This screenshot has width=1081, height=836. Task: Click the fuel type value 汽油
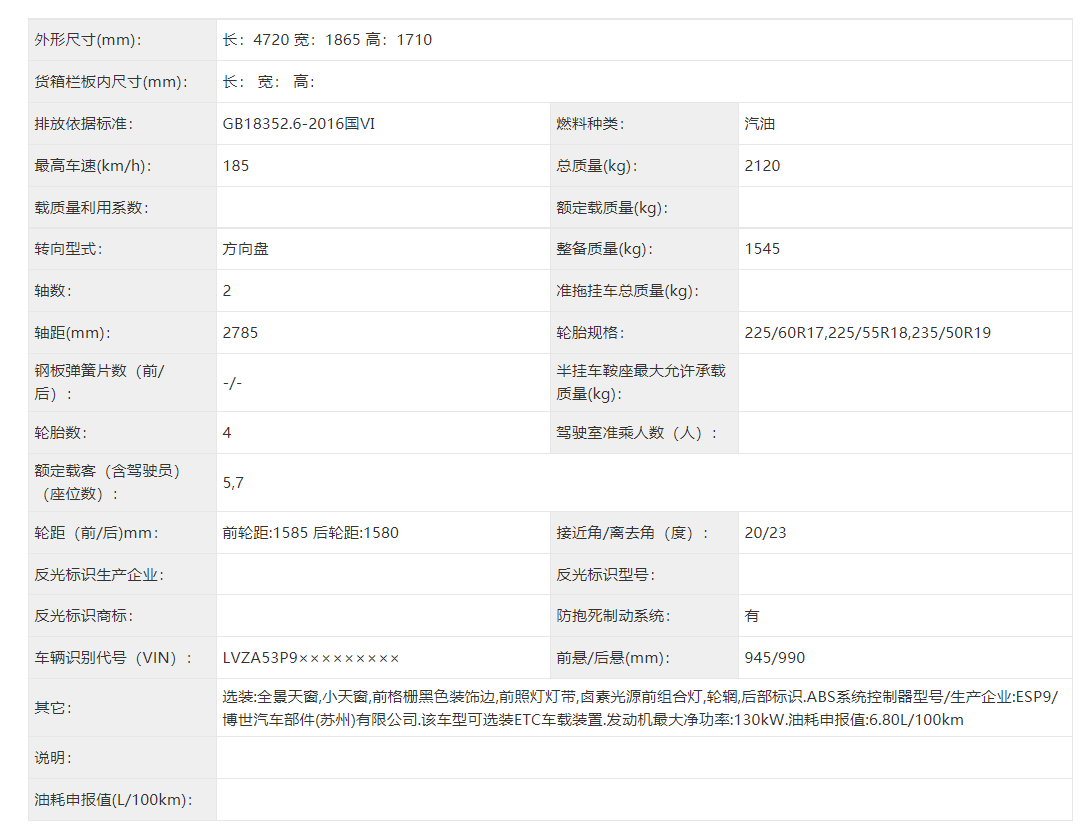(x=760, y=124)
